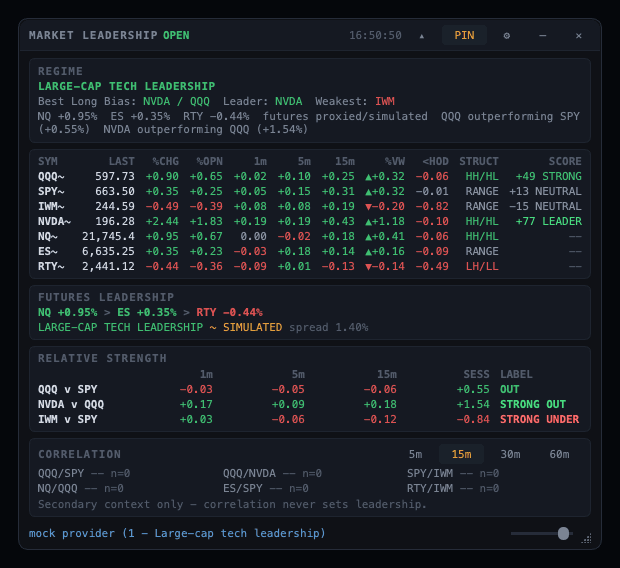
Task: Click the %CHG column header
Action: [x=166, y=161]
